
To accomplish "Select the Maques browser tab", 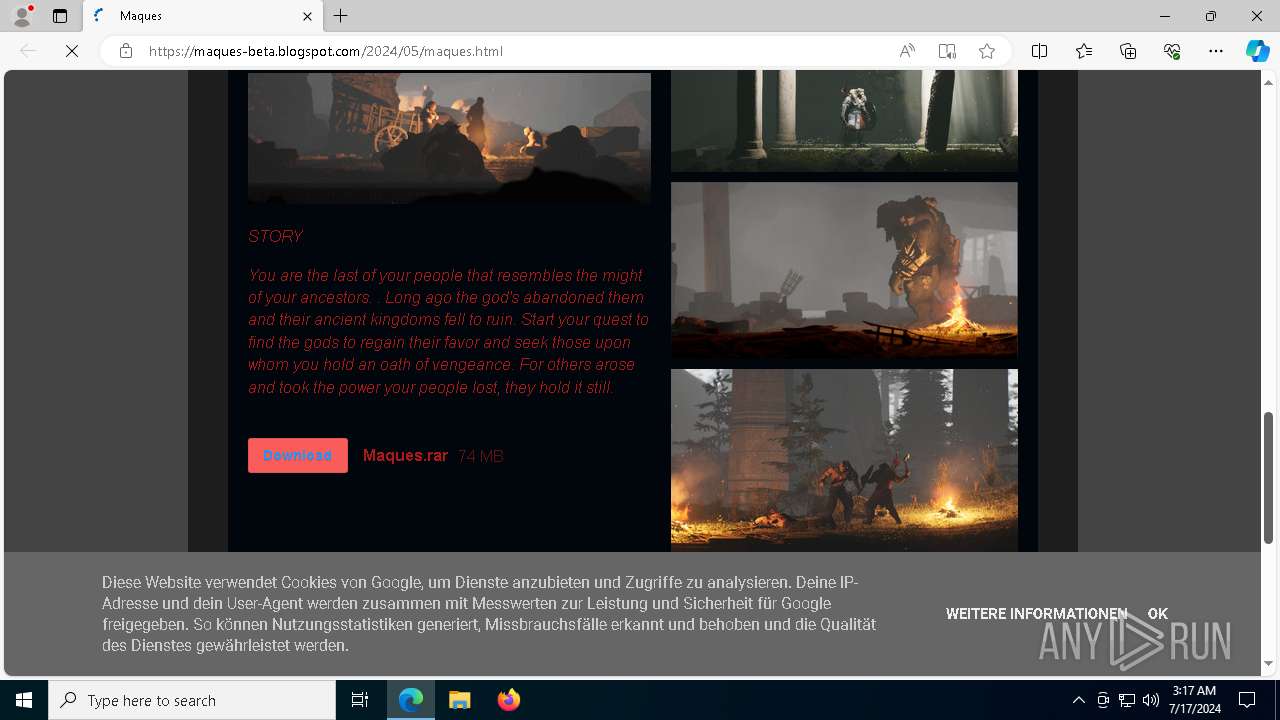I will pos(203,16).
